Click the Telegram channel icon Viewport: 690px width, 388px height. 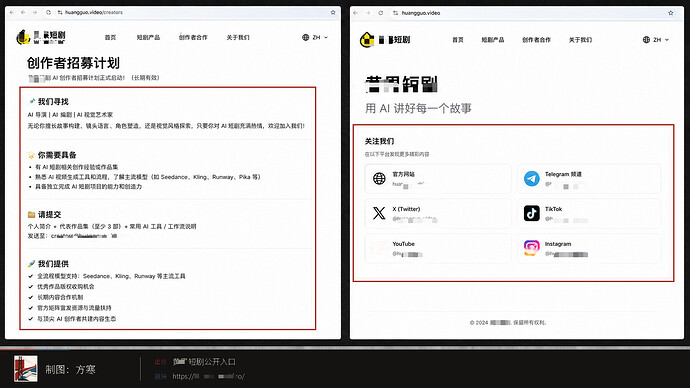pyautogui.click(x=532, y=179)
